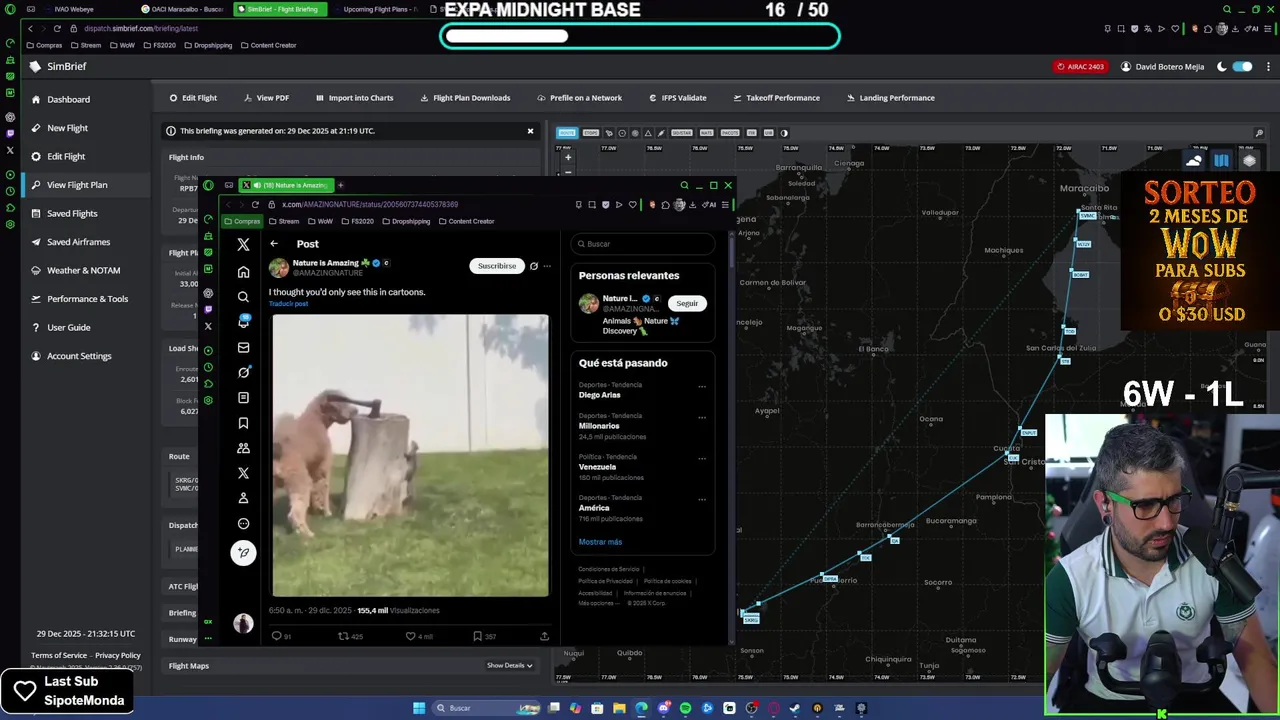Share the post via upload icon

[544, 636]
